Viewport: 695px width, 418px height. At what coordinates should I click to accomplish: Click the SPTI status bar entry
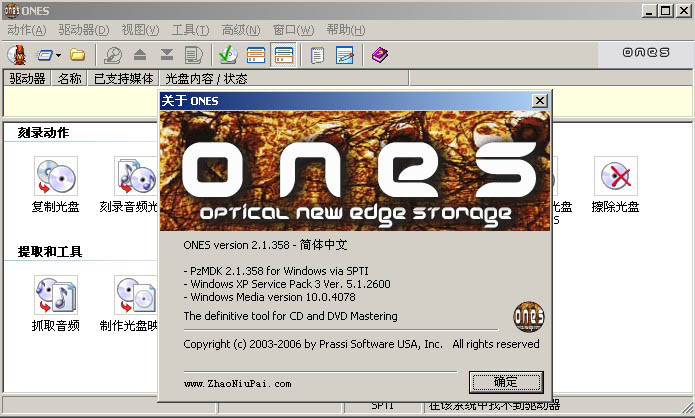pos(382,406)
